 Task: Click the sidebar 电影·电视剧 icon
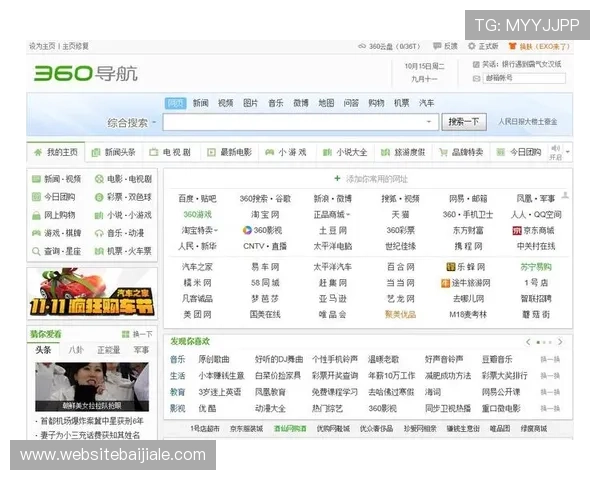click(99, 179)
